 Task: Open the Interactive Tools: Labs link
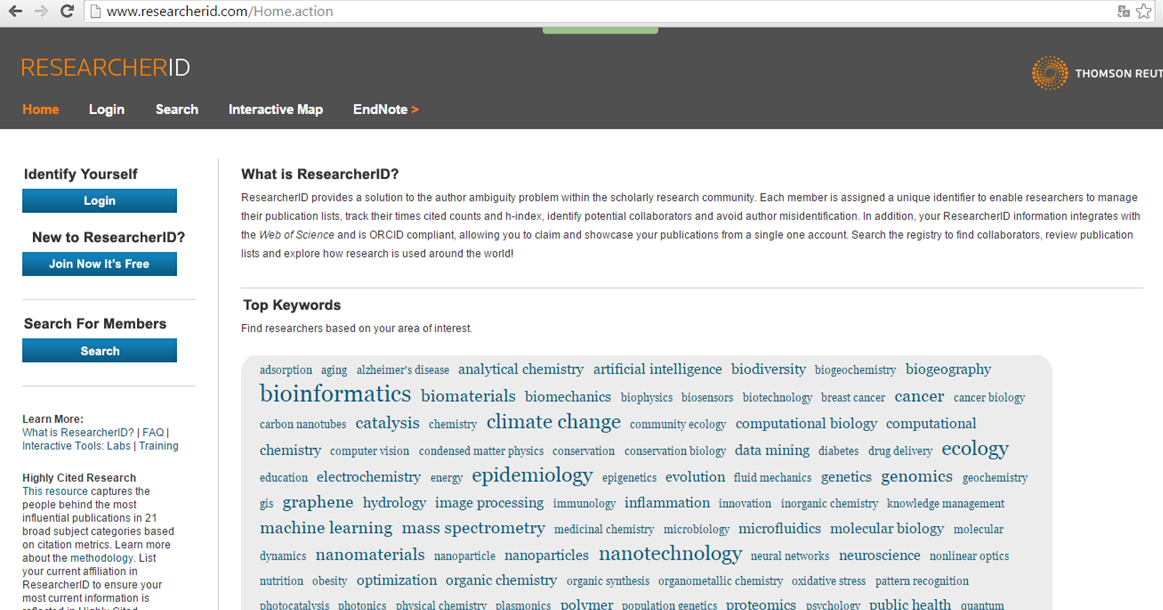76,446
